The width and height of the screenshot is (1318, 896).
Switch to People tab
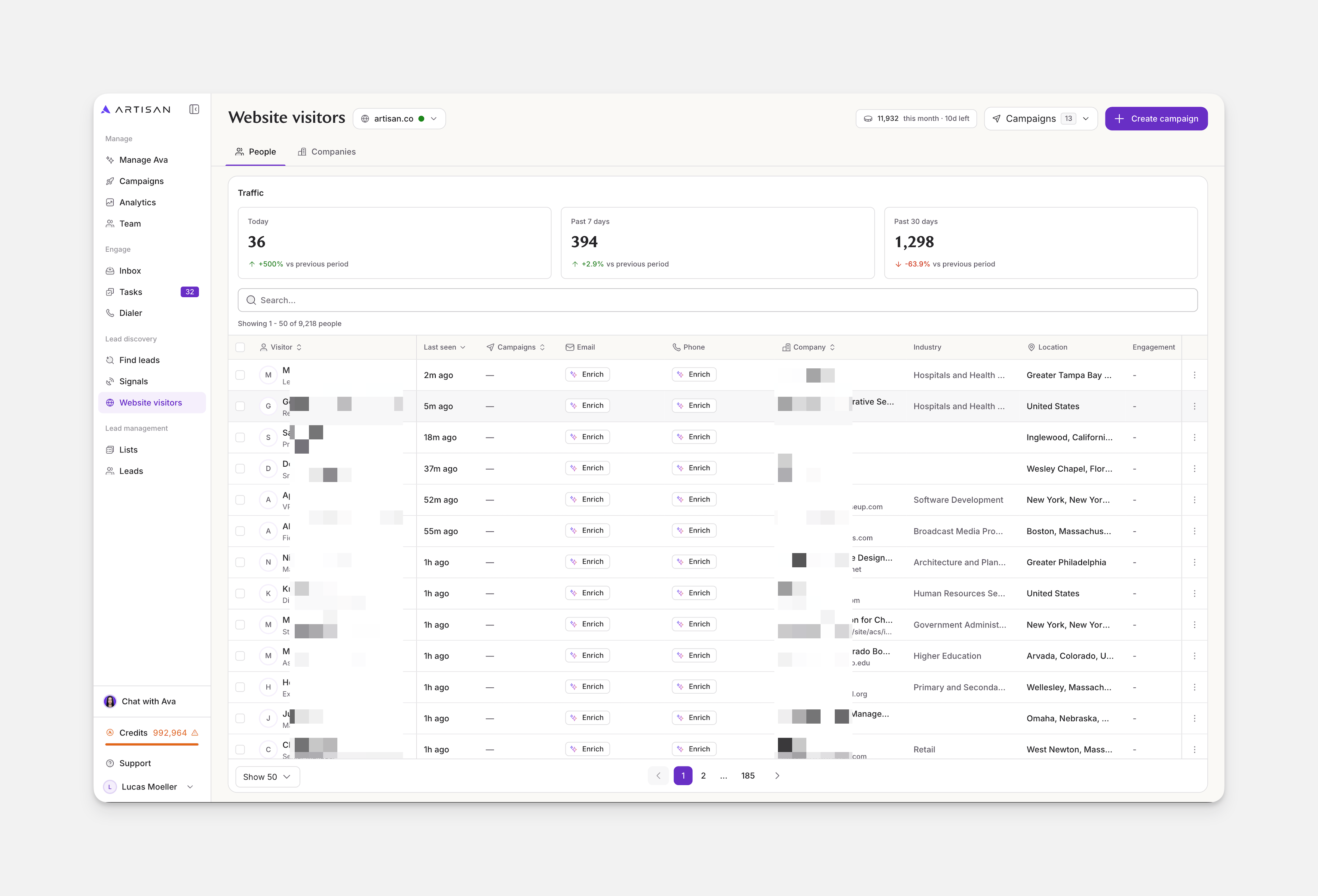click(256, 151)
